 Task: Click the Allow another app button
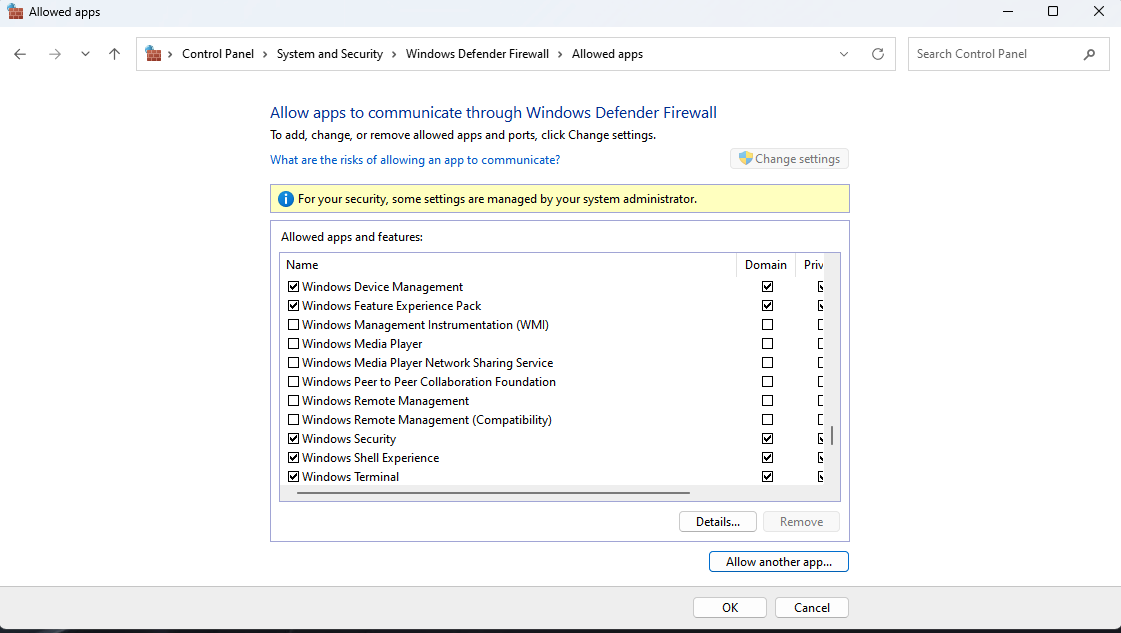tap(778, 561)
